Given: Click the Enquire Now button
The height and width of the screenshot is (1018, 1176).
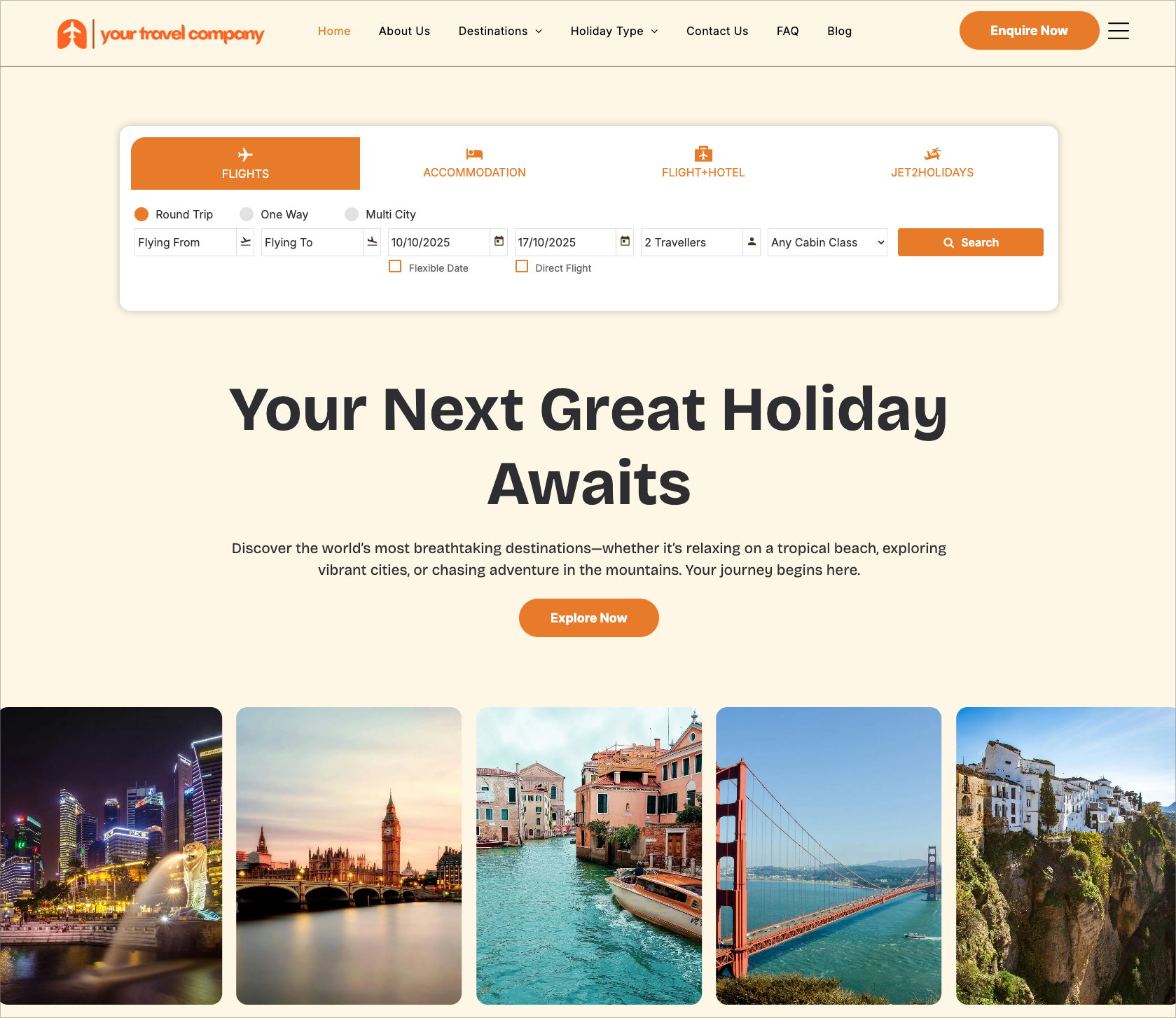Looking at the screenshot, I should pos(1029,31).
